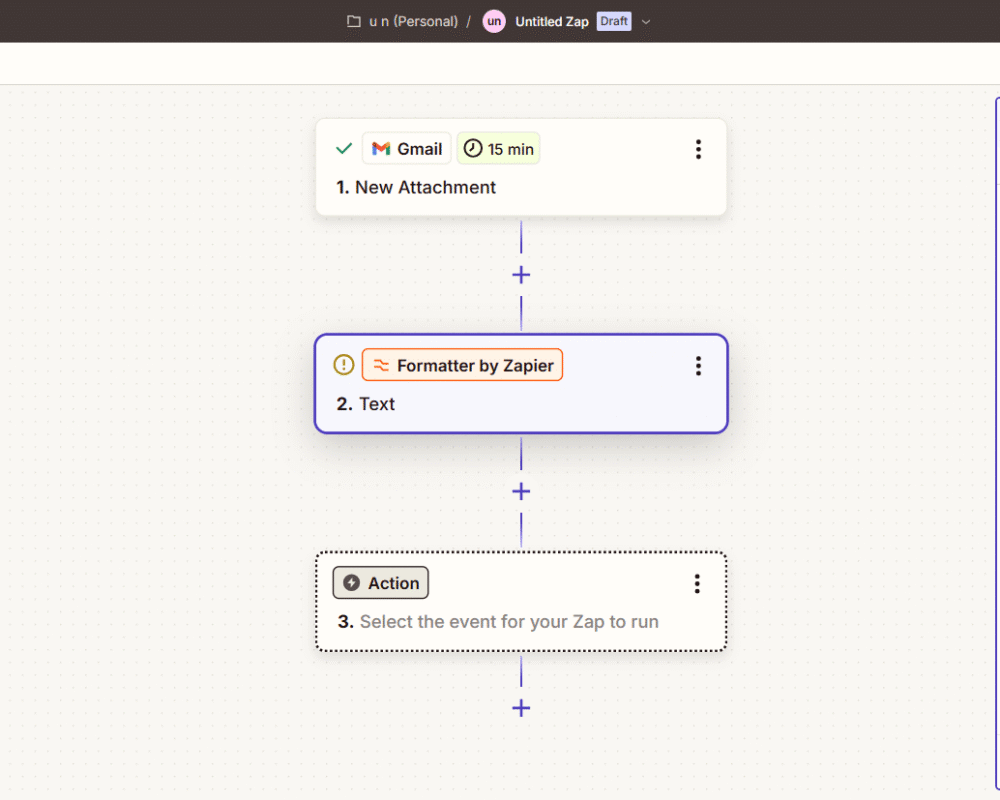This screenshot has height=800, width=1000.
Task: Open the Formatter step's three-dot menu
Action: point(698,366)
